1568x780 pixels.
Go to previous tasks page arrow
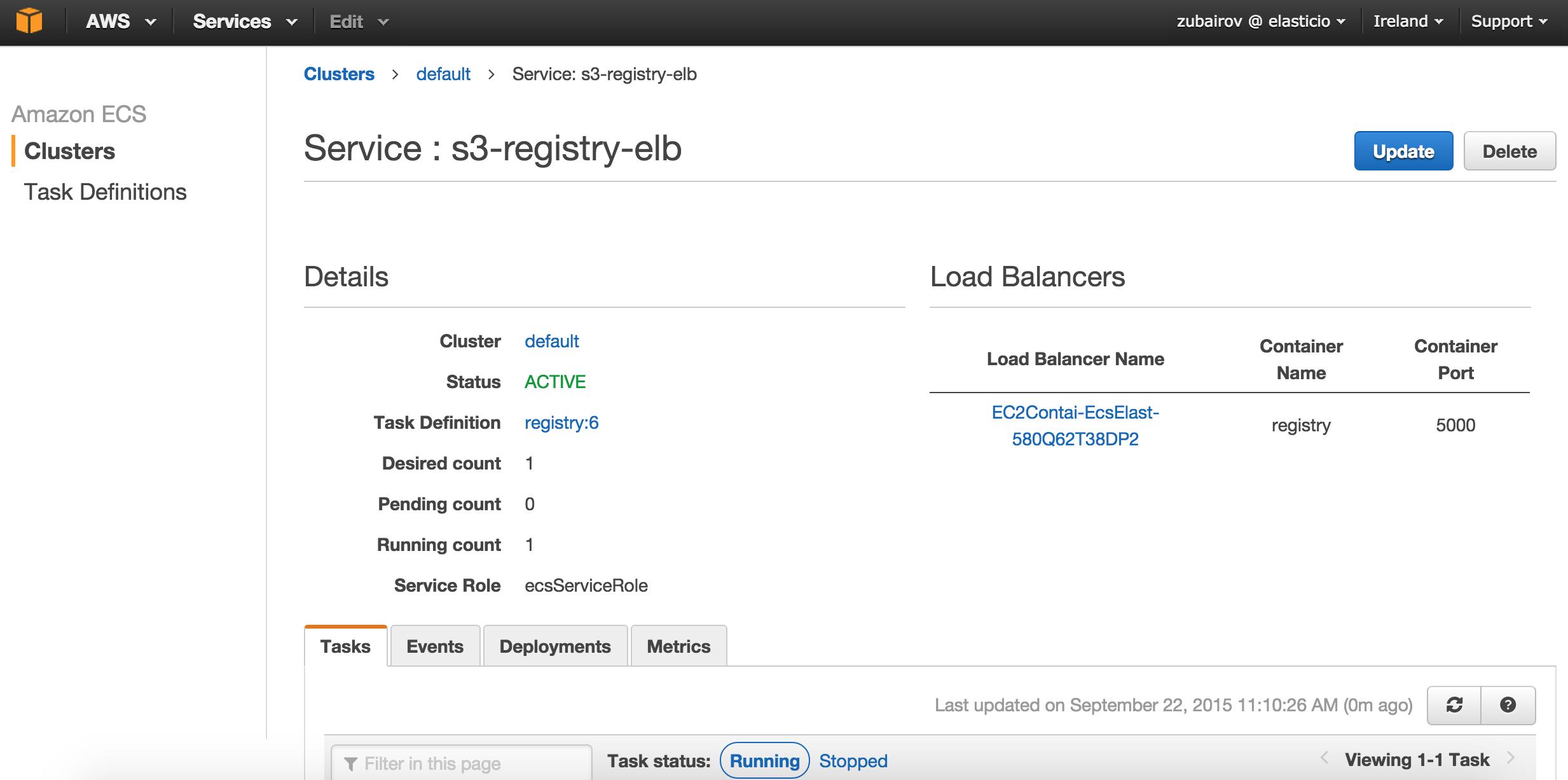[x=1324, y=759]
